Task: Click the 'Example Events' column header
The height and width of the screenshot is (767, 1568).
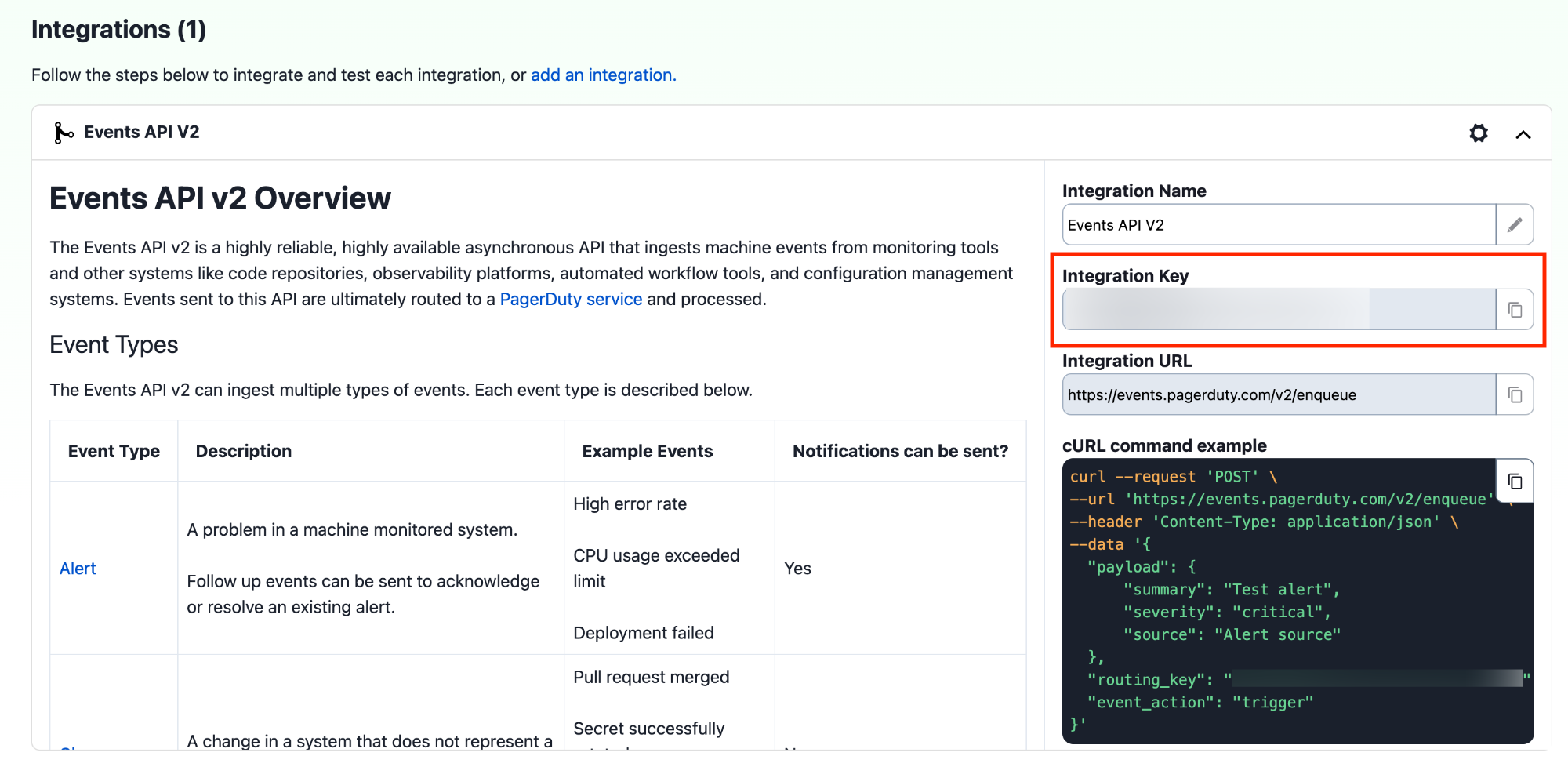Action: coord(648,452)
